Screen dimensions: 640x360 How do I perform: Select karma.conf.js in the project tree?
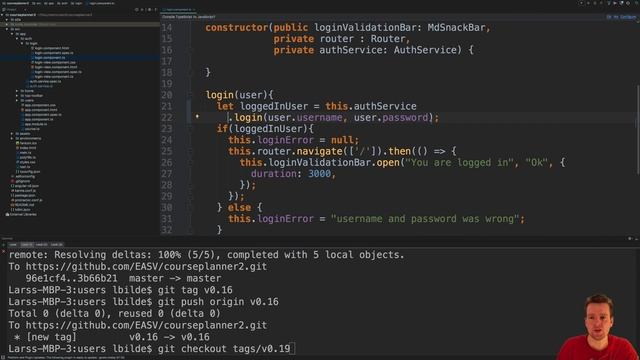(x=24, y=191)
